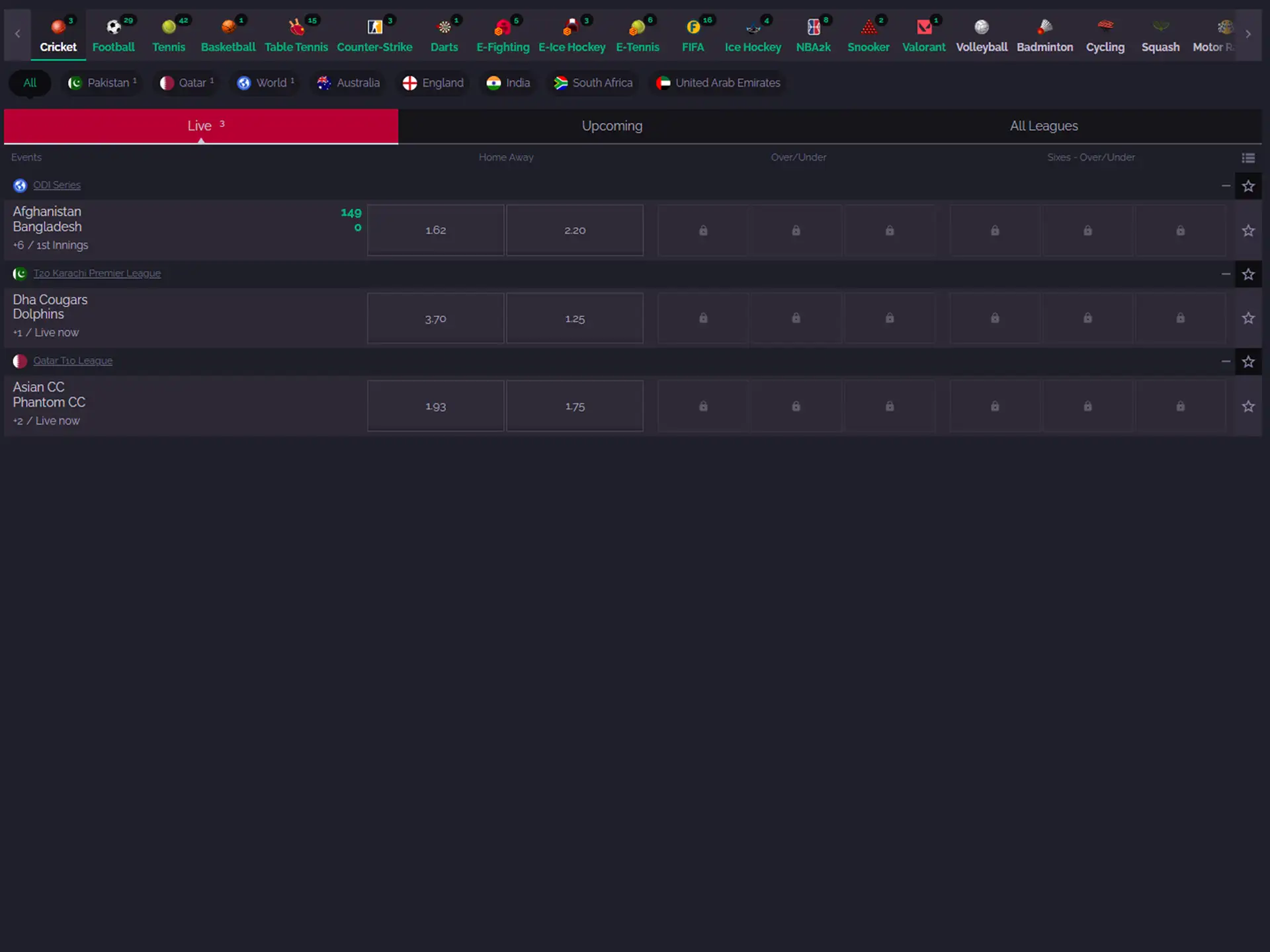Click Afghanistan 1.62 home odds
The height and width of the screenshot is (952, 1270).
[436, 229]
